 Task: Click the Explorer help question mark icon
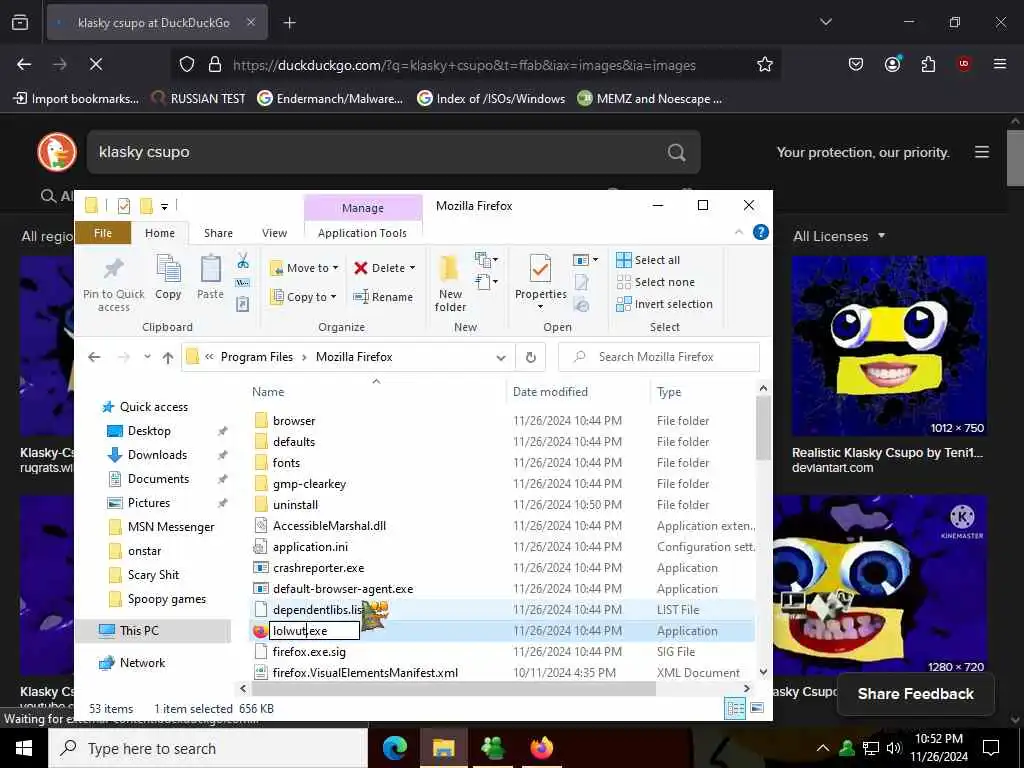[x=761, y=232]
